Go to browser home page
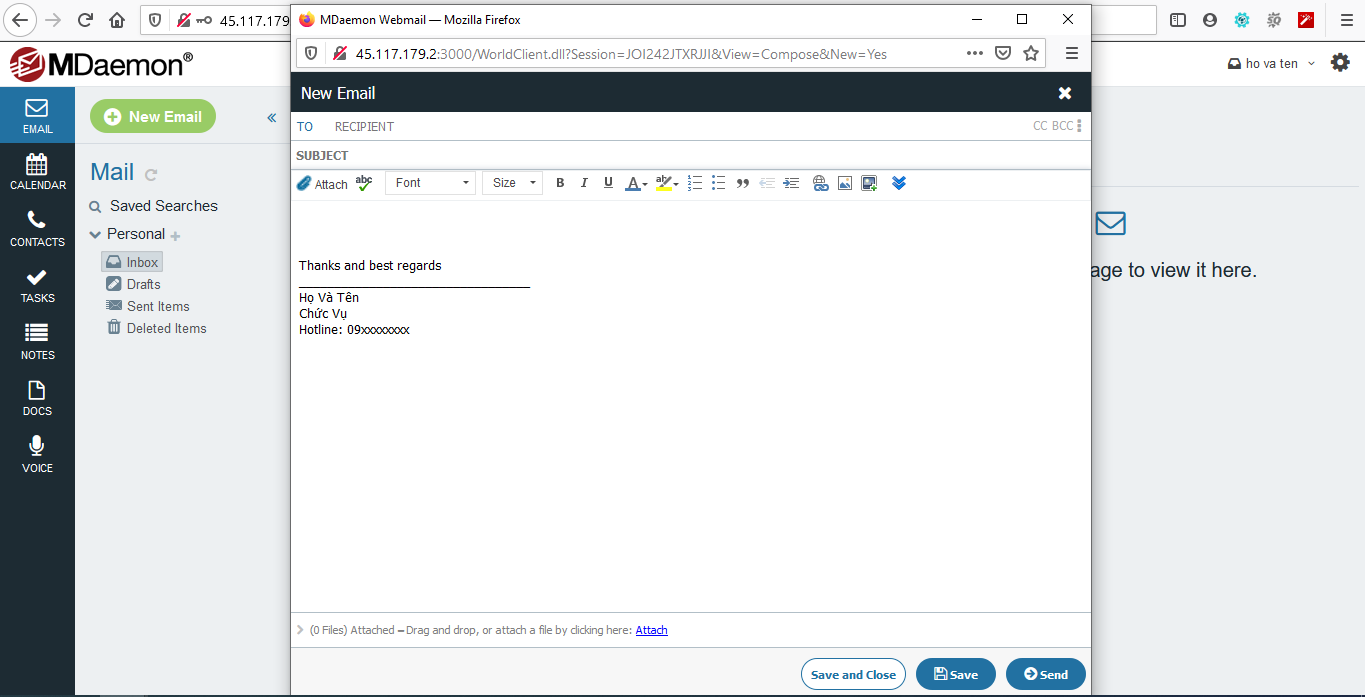The height and width of the screenshot is (697, 1365). click(117, 19)
